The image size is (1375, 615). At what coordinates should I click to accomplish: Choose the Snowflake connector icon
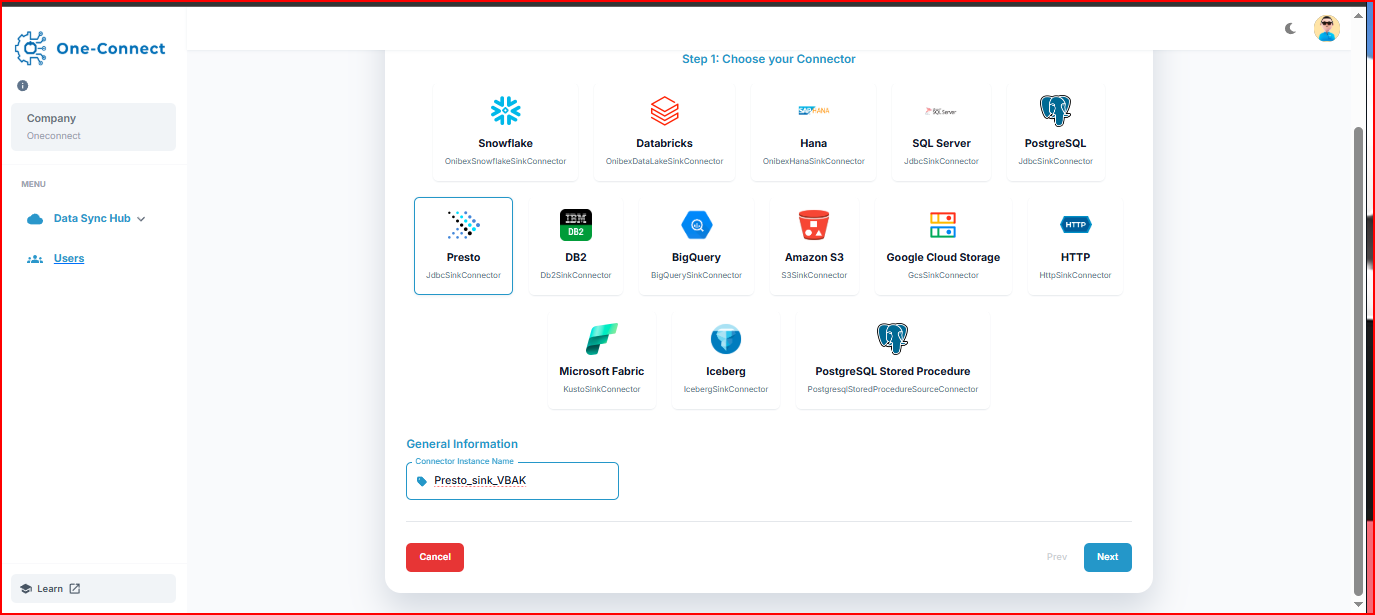pos(506,110)
